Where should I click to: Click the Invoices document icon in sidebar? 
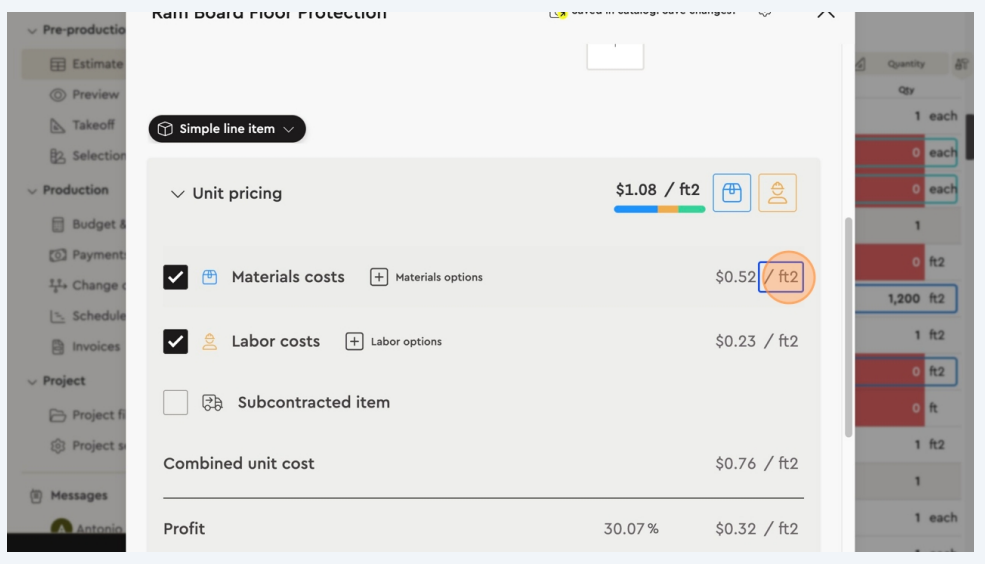[58, 347]
